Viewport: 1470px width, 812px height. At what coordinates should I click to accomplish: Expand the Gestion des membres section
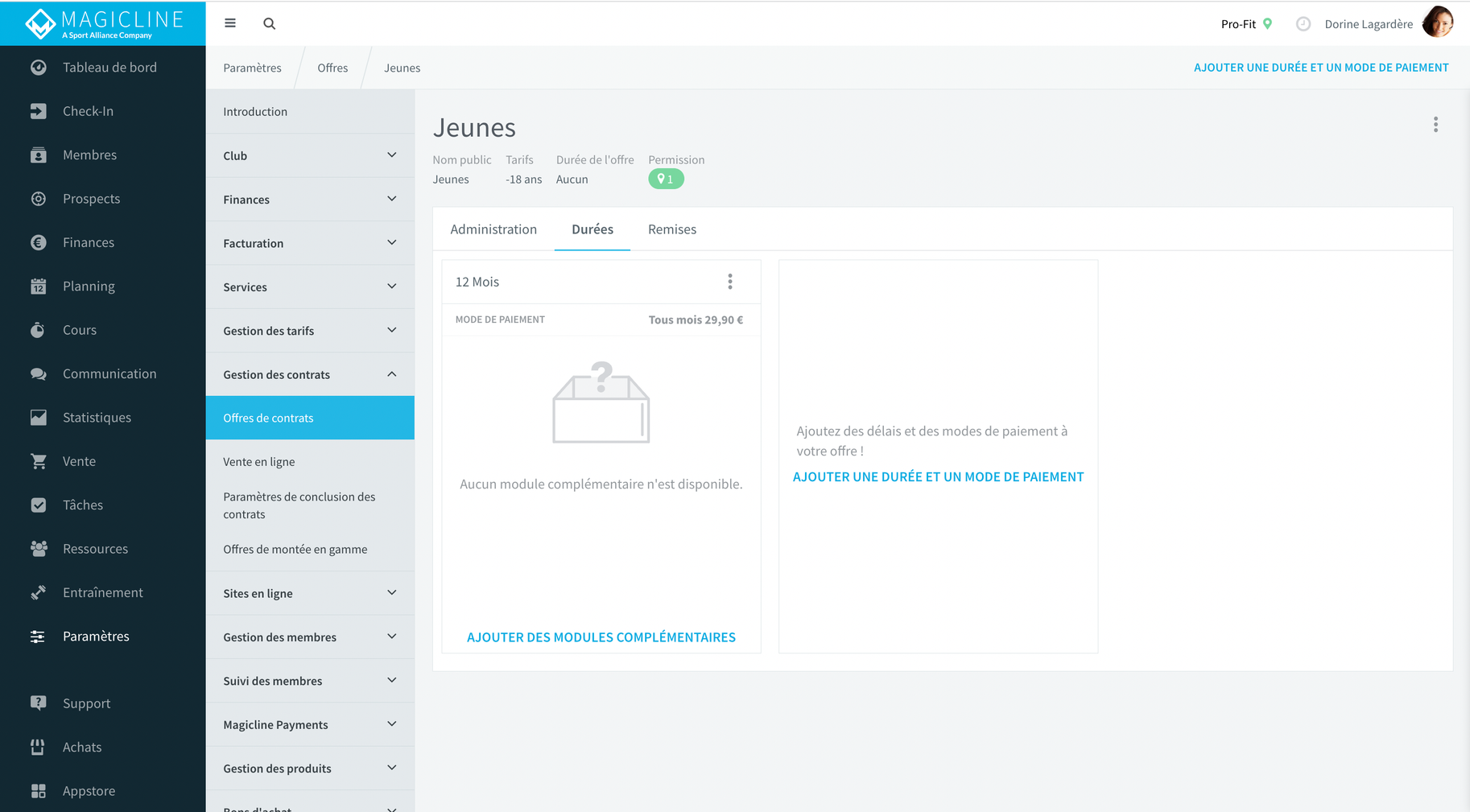coord(310,637)
